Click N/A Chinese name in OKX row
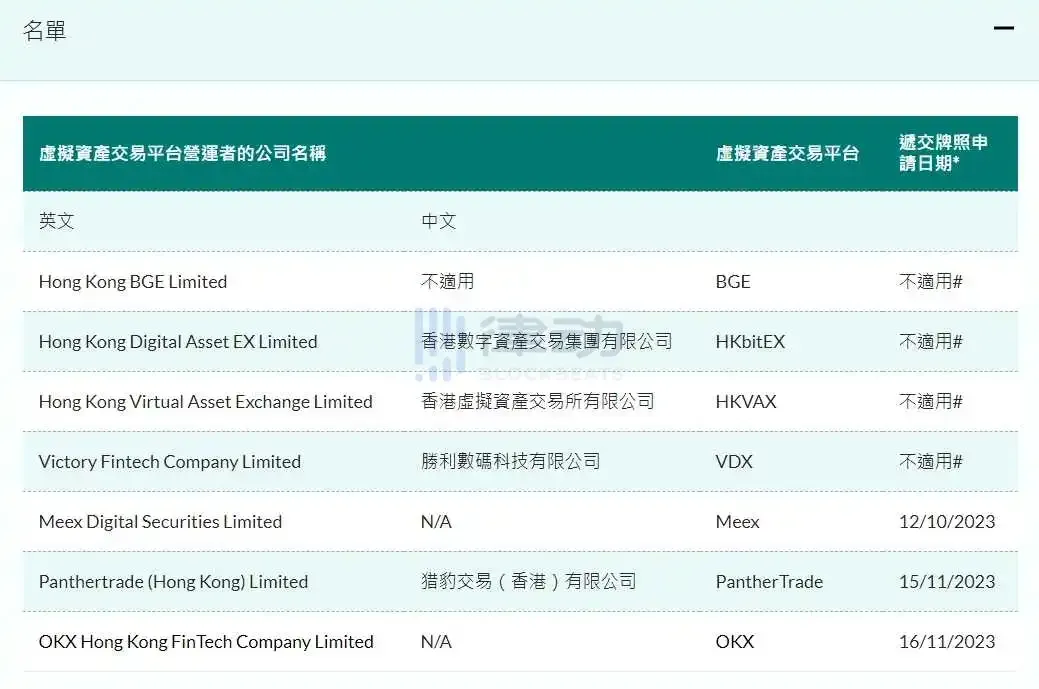Image resolution: width=1039 pixels, height=689 pixels. pyautogui.click(x=436, y=642)
